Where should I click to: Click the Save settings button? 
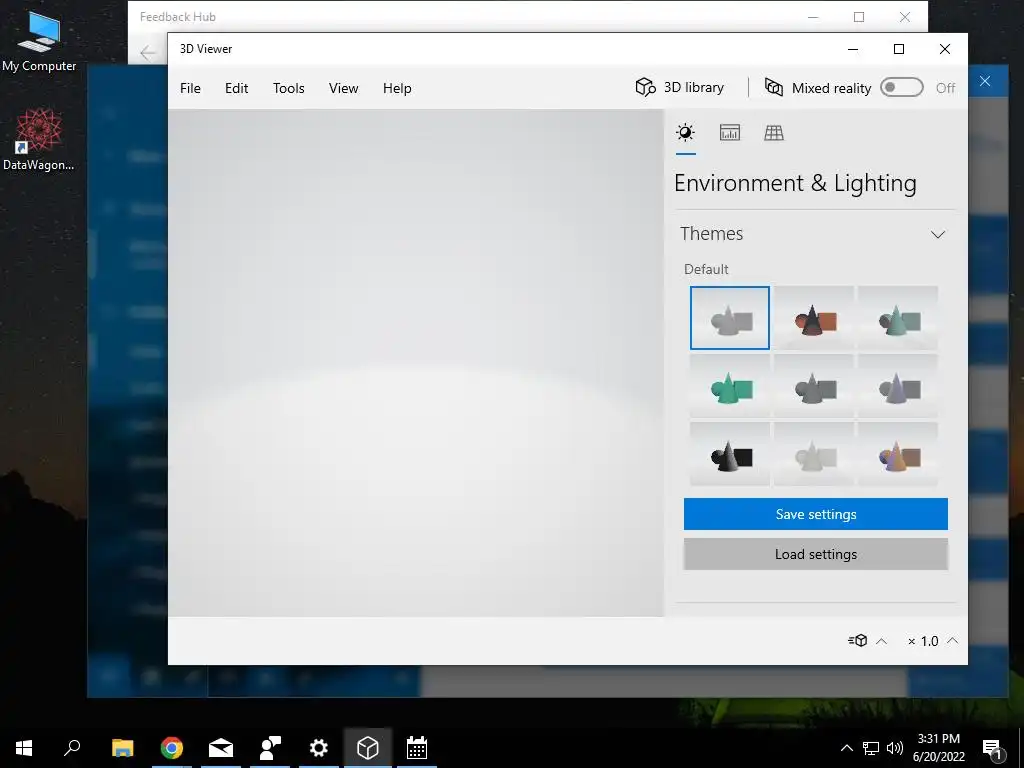816,514
